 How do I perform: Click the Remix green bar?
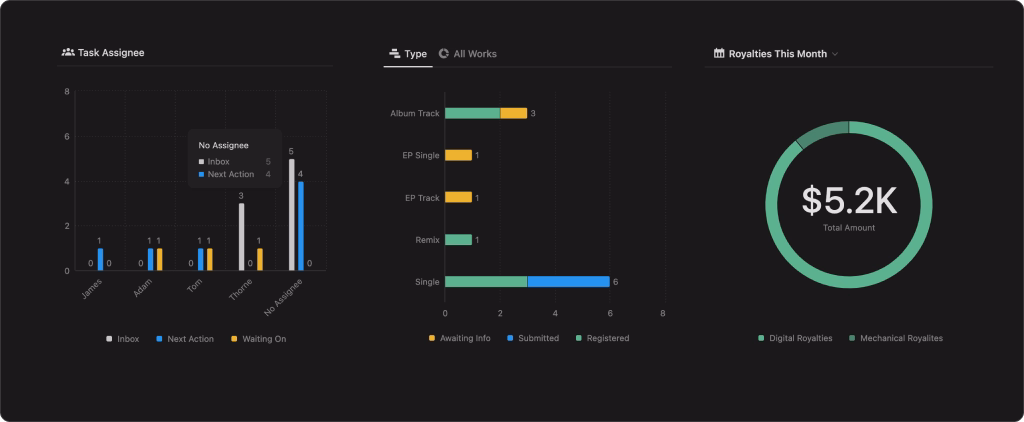pyautogui.click(x=458, y=240)
